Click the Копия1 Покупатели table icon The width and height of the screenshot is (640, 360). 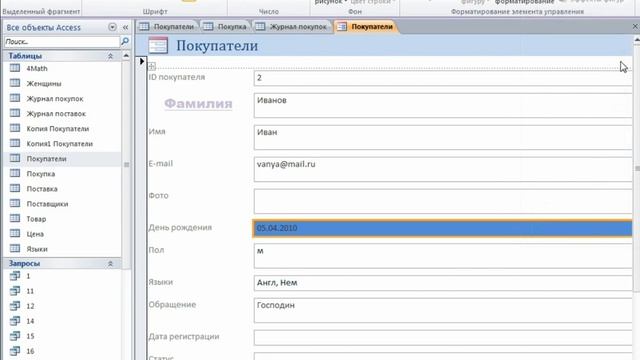(15, 144)
